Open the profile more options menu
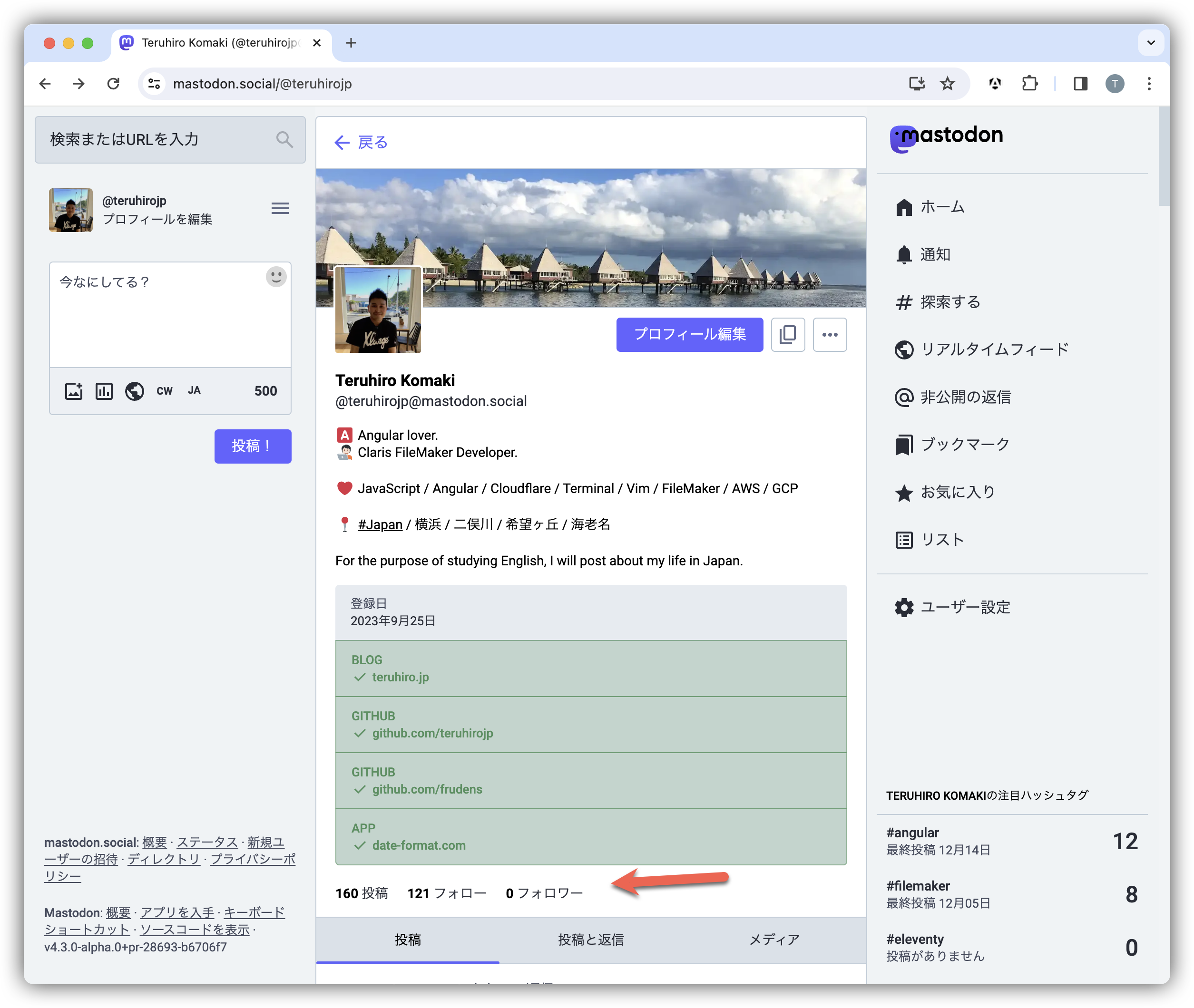Image resolution: width=1194 pixels, height=1008 pixels. tap(829, 335)
